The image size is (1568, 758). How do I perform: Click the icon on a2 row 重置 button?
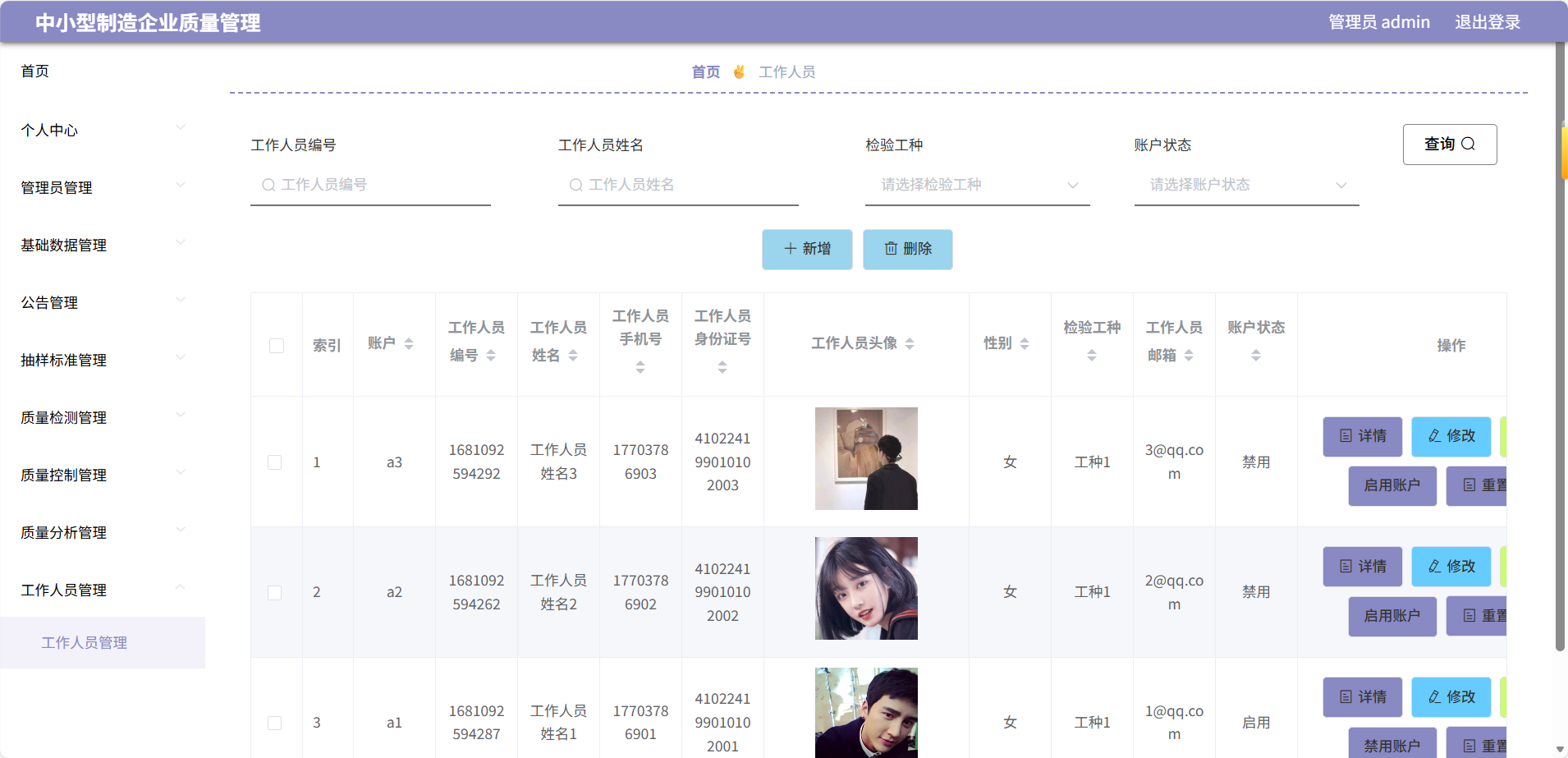pos(1469,615)
